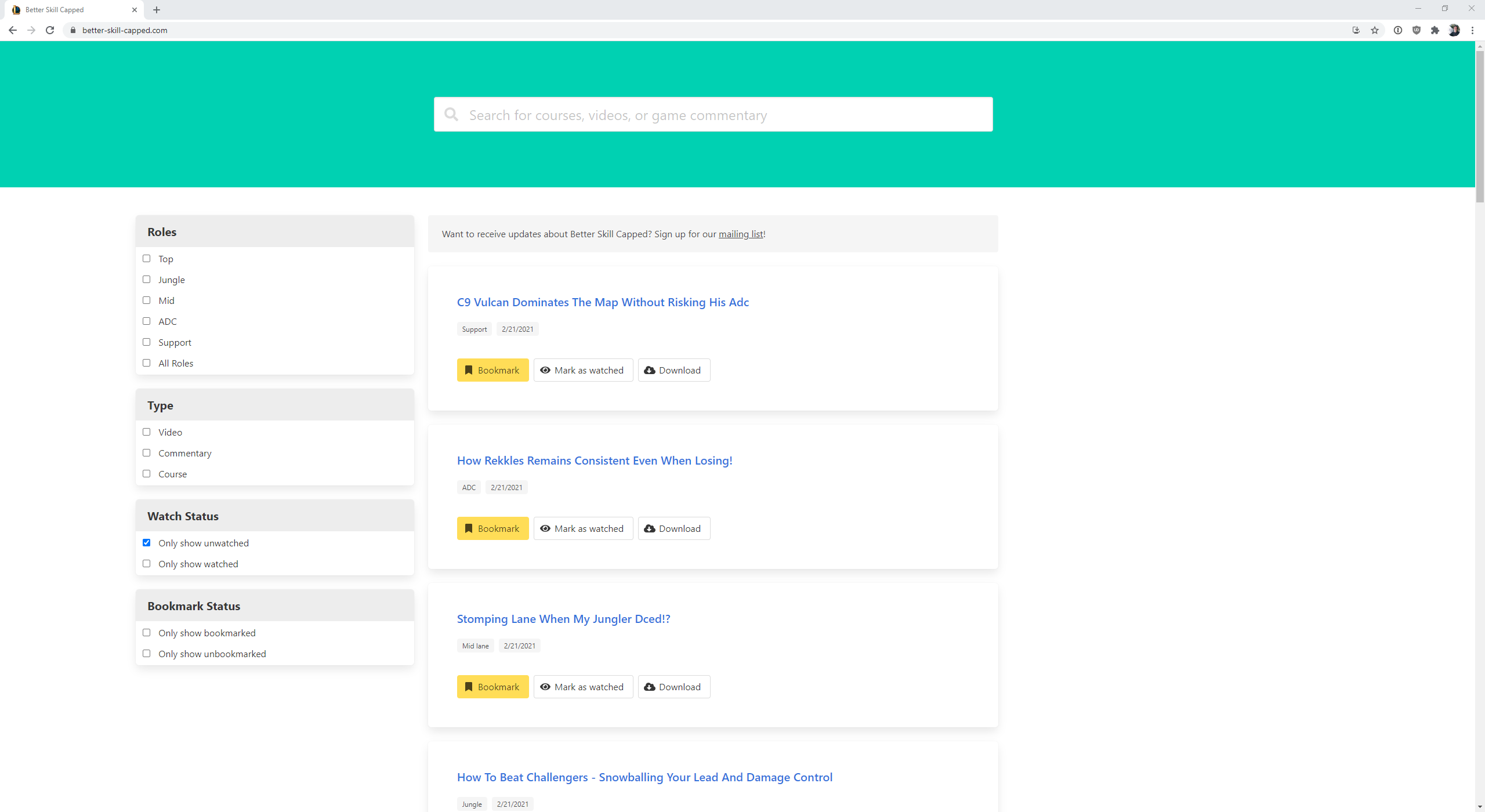Viewport: 1485px width, 812px height.
Task: Click the back navigation arrow
Action: coord(13,30)
